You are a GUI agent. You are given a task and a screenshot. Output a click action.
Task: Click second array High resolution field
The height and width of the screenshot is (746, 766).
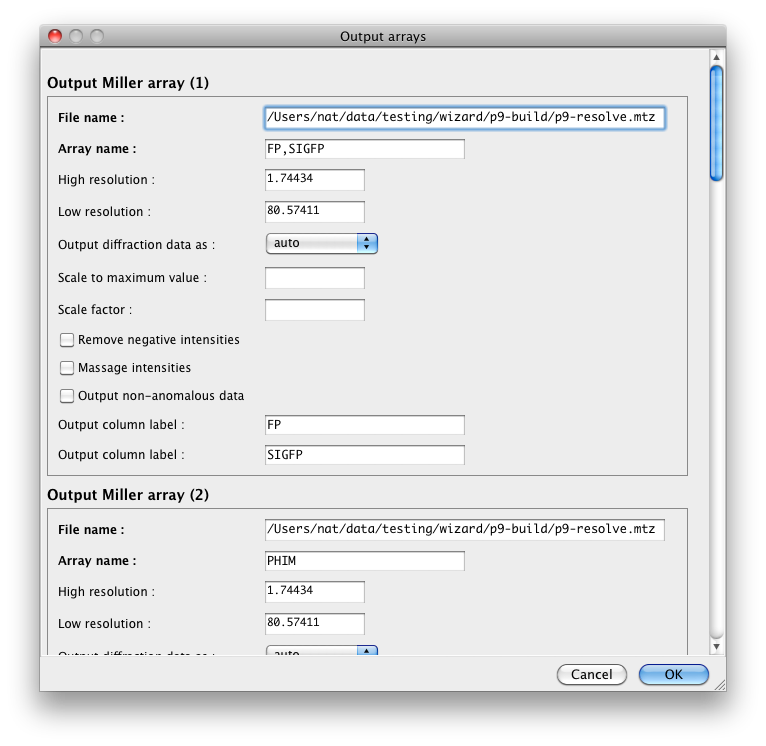[314, 592]
